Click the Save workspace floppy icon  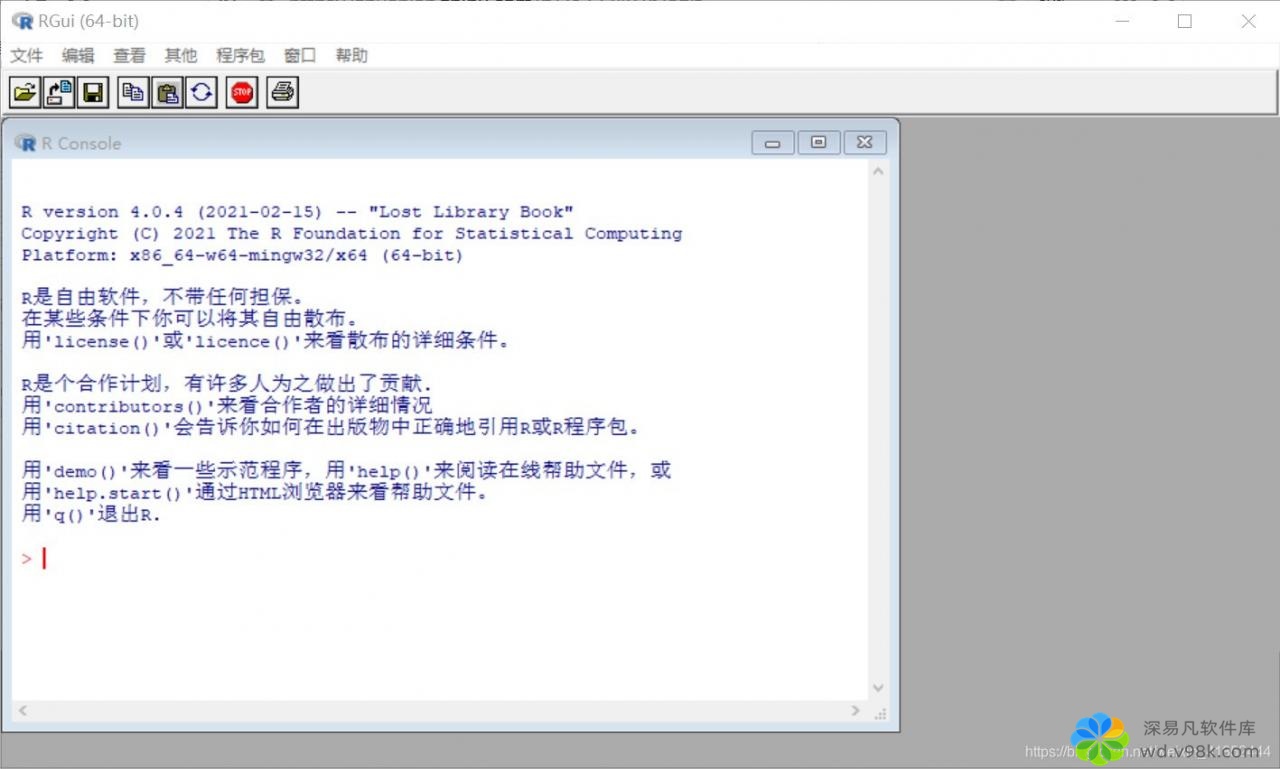93,93
